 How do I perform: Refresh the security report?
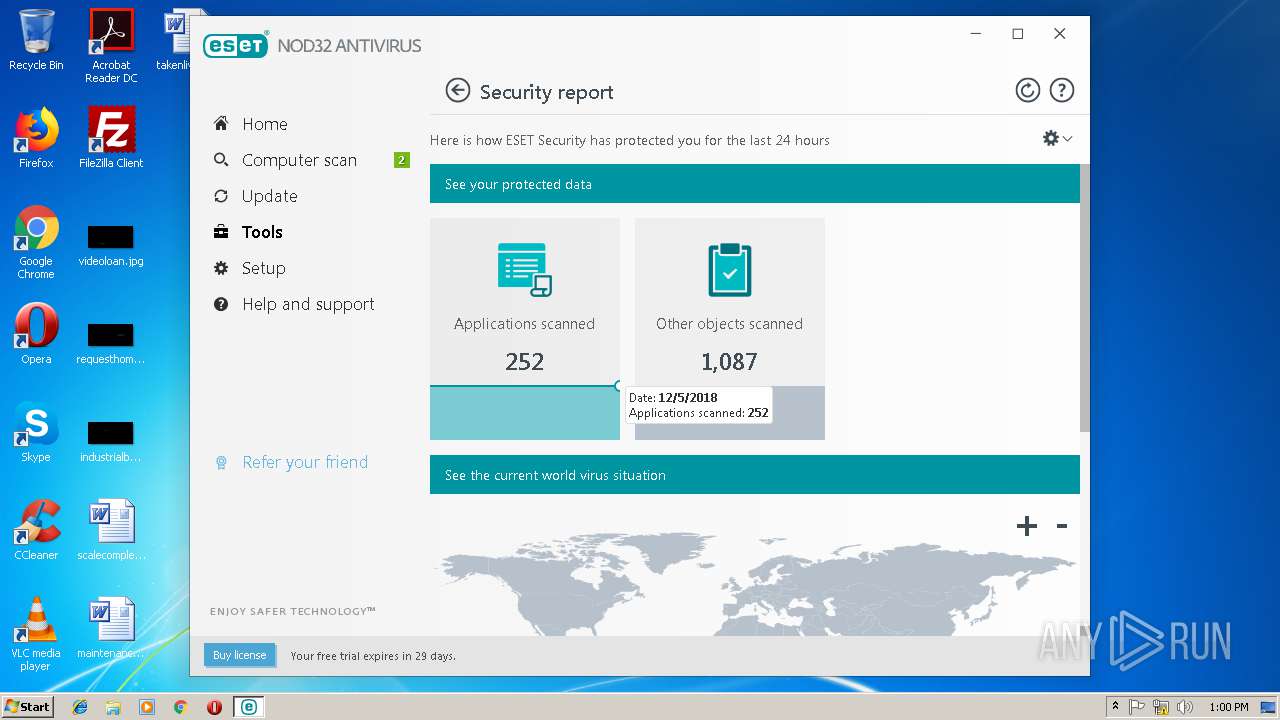pyautogui.click(x=1027, y=91)
